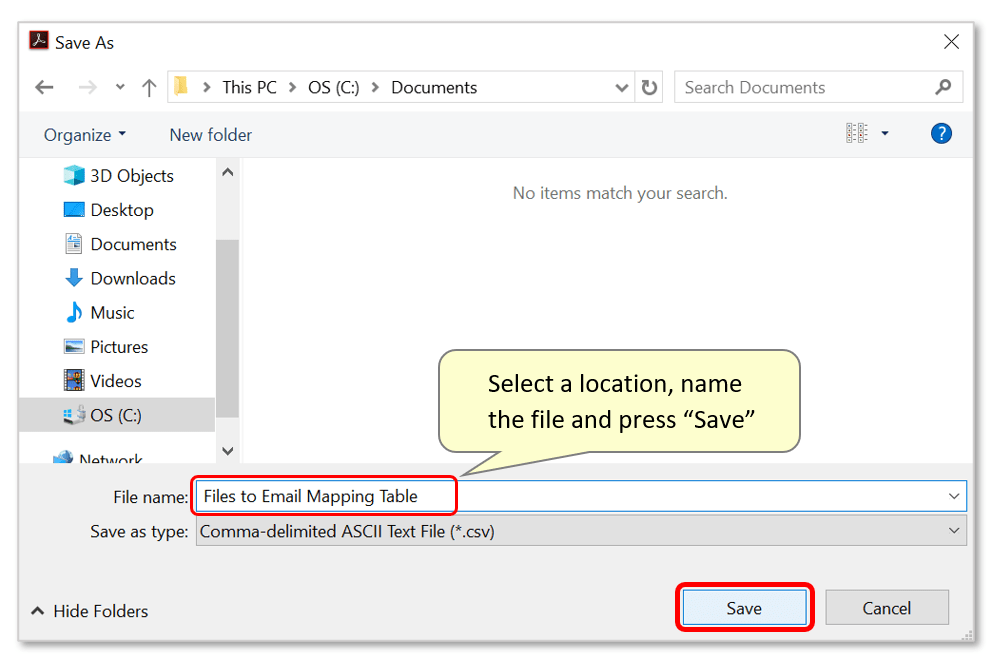Image resolution: width=997 pixels, height=661 pixels.
Task: Click the OS (C:) drive icon
Action: 74,415
